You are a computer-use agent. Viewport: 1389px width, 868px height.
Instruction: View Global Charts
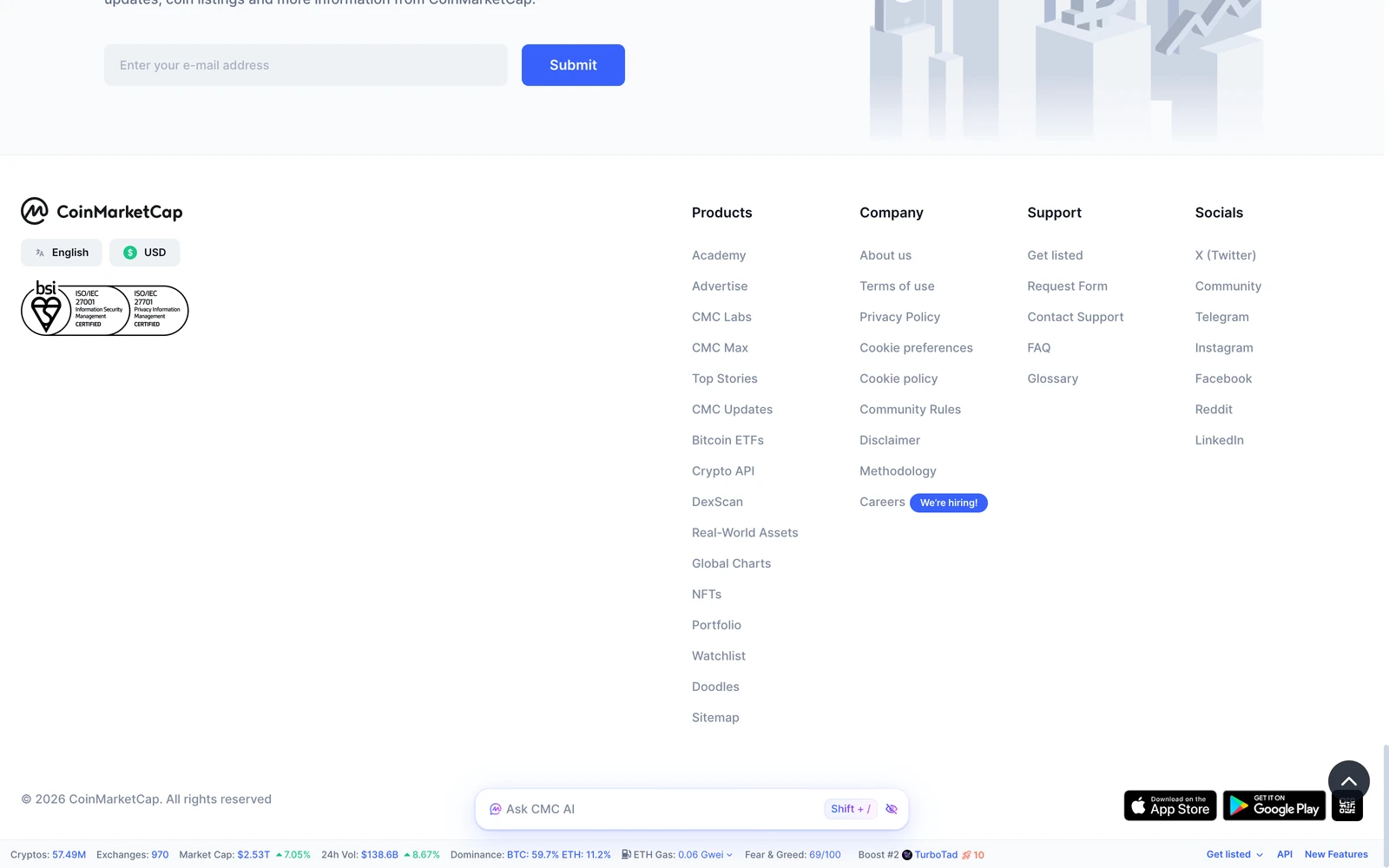[731, 563]
